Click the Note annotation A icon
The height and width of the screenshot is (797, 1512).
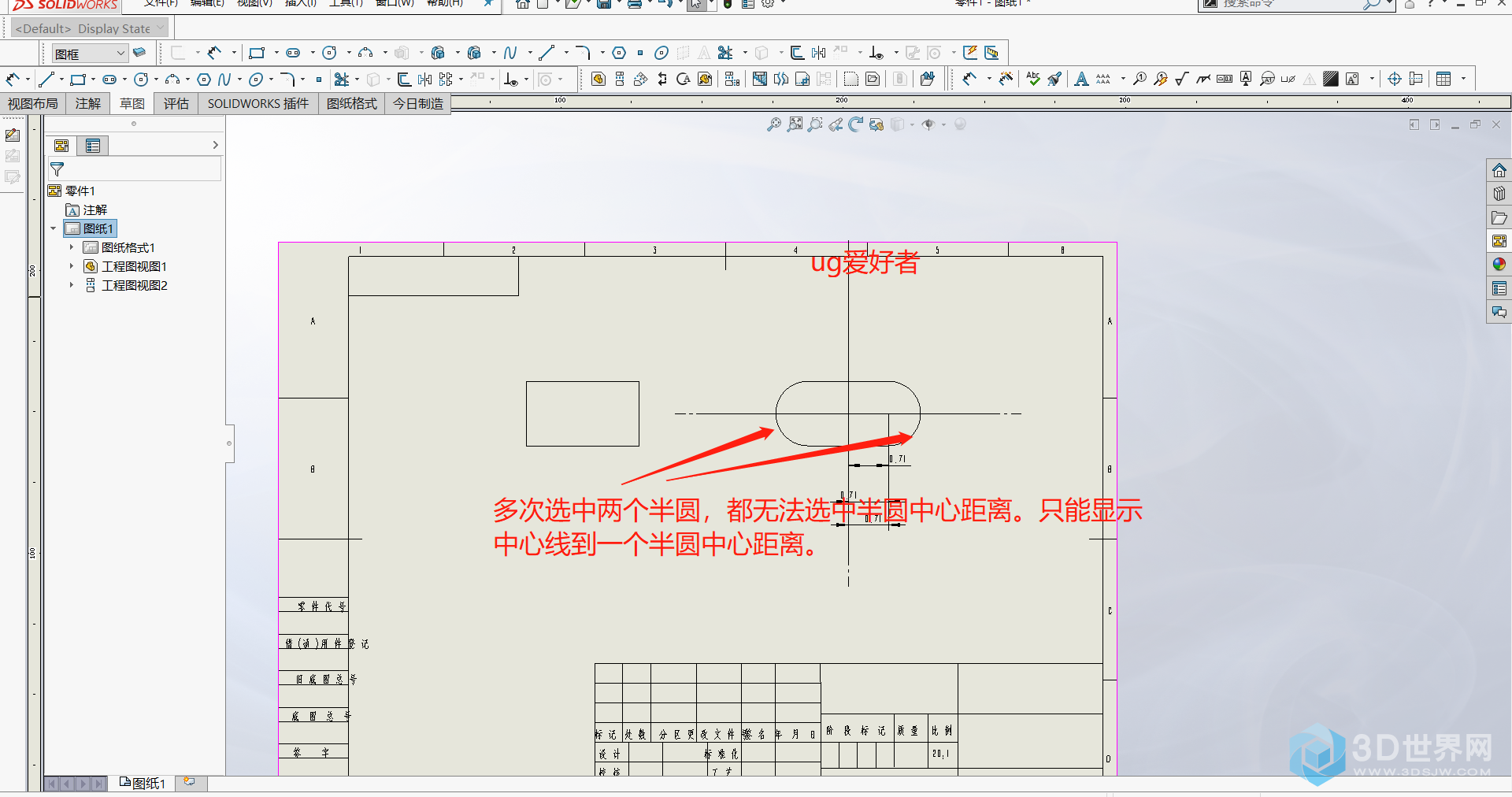1081,79
